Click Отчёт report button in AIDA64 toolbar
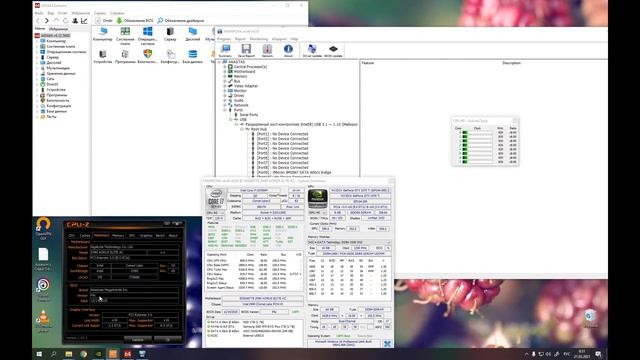Screen dimensions: 640x360 click(104, 20)
